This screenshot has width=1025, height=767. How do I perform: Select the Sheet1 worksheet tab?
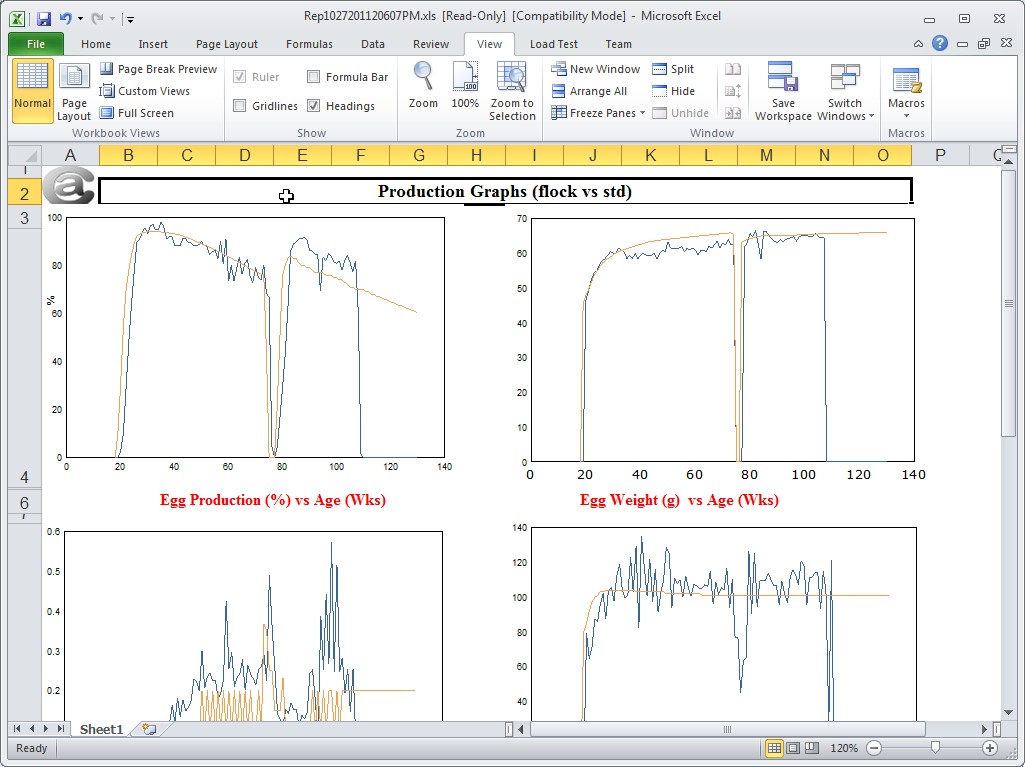pos(101,730)
